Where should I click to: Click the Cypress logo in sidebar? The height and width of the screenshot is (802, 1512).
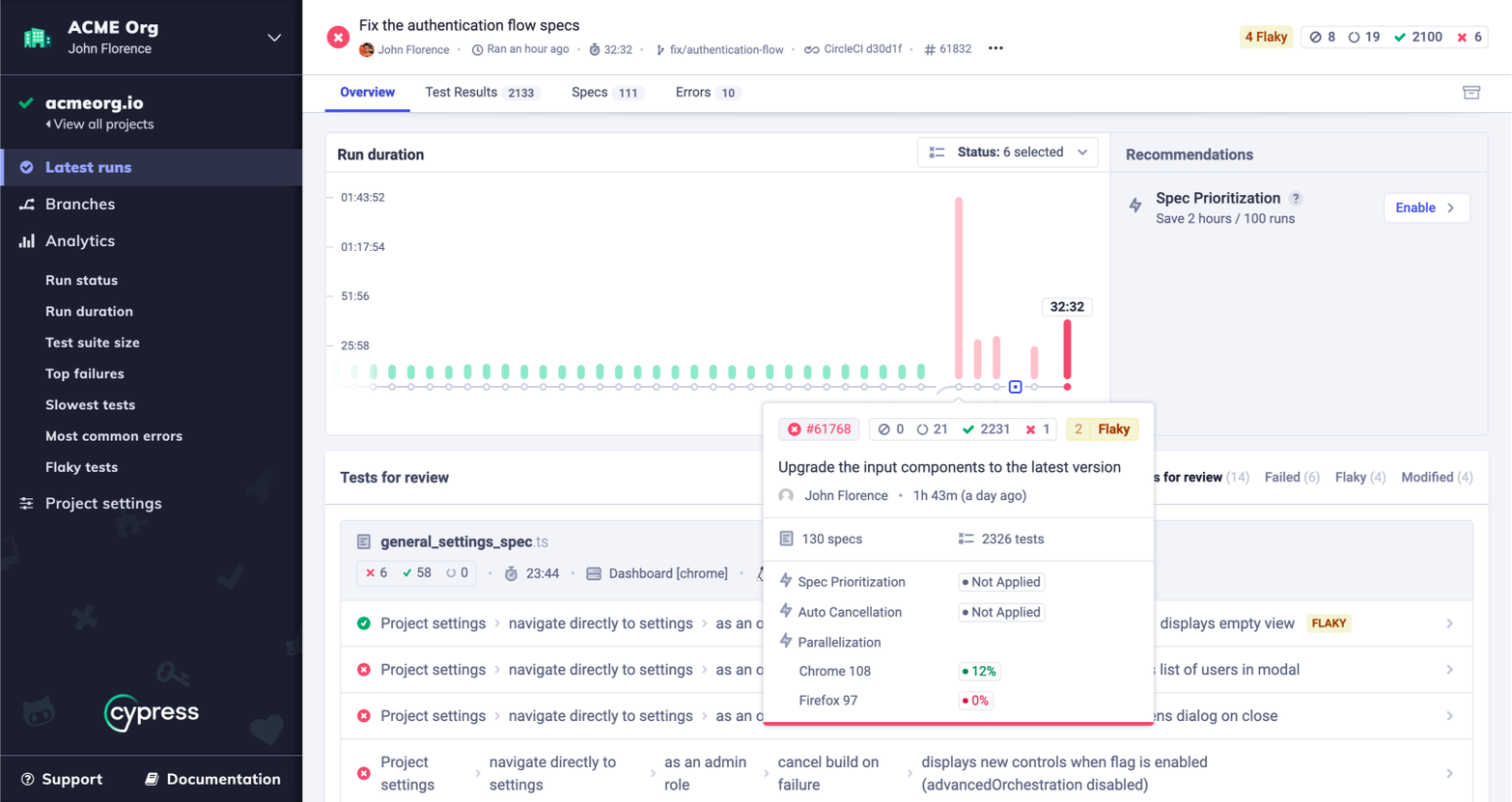pos(152,713)
